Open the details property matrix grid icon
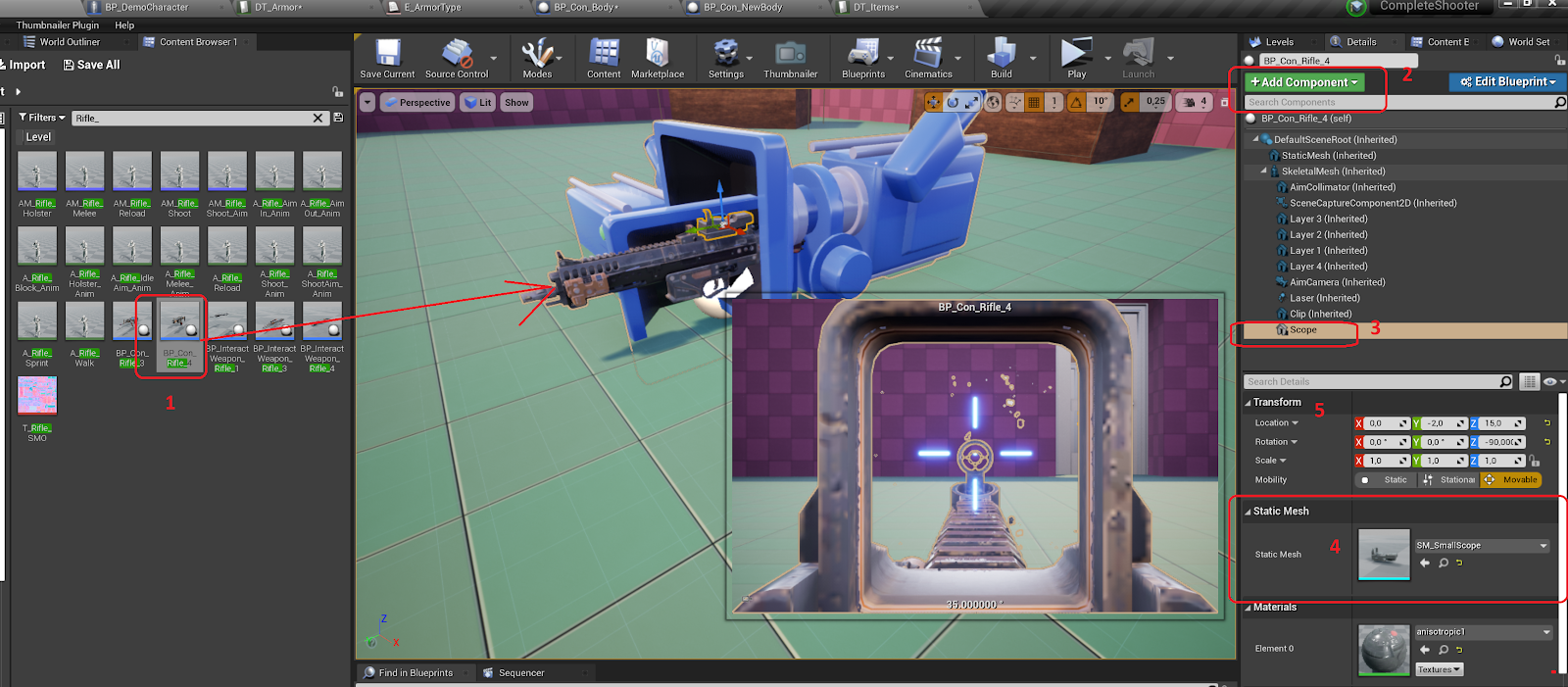Screen dimensions: 1568x687 [1529, 382]
